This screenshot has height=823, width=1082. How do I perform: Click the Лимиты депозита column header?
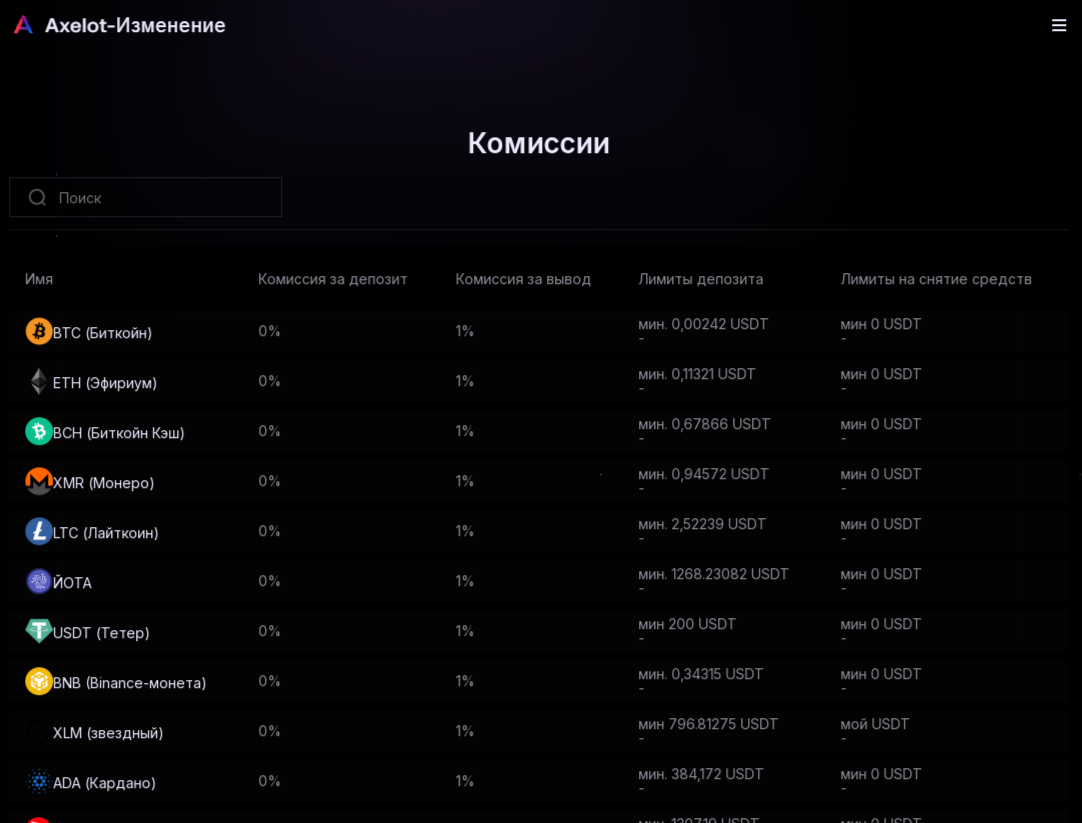pyautogui.click(x=700, y=279)
